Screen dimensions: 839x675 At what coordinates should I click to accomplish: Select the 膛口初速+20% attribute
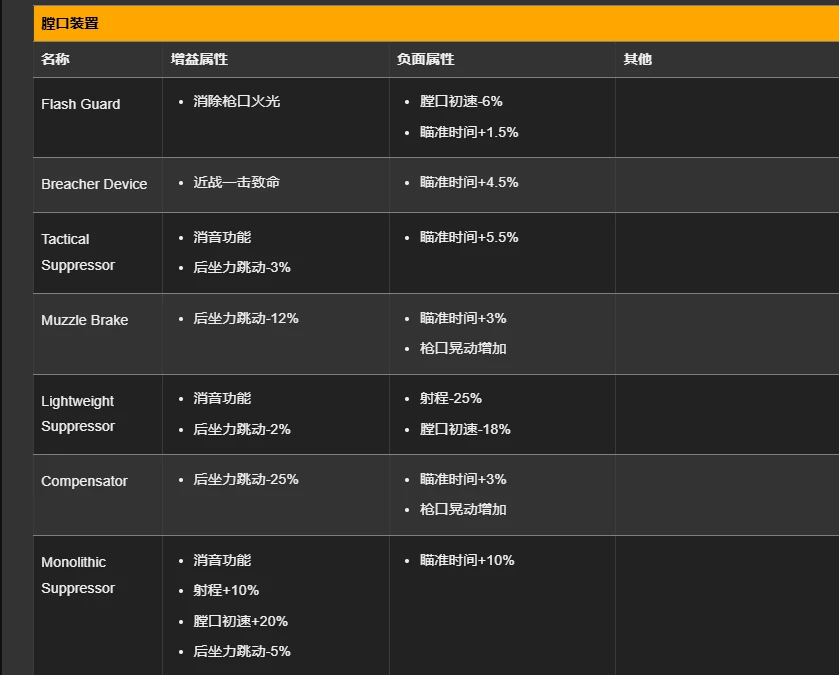241,621
